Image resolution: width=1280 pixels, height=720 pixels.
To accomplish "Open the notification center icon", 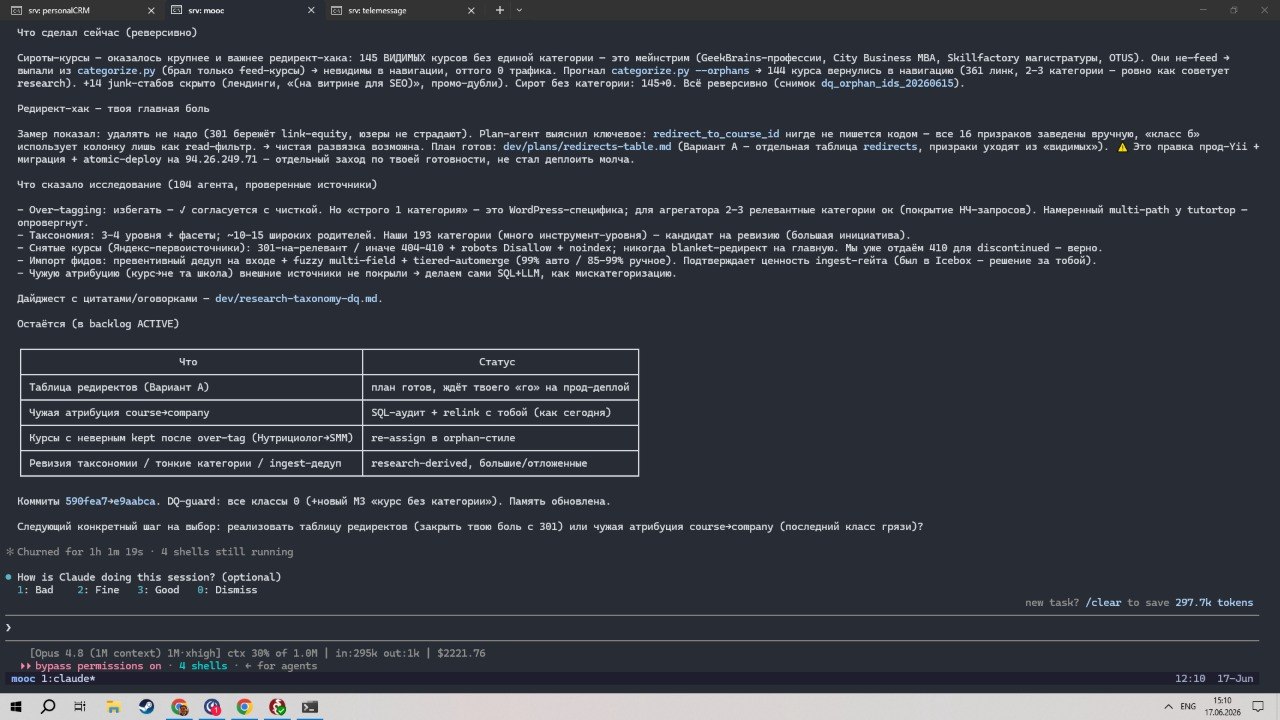I will pyautogui.click(x=1260, y=707).
